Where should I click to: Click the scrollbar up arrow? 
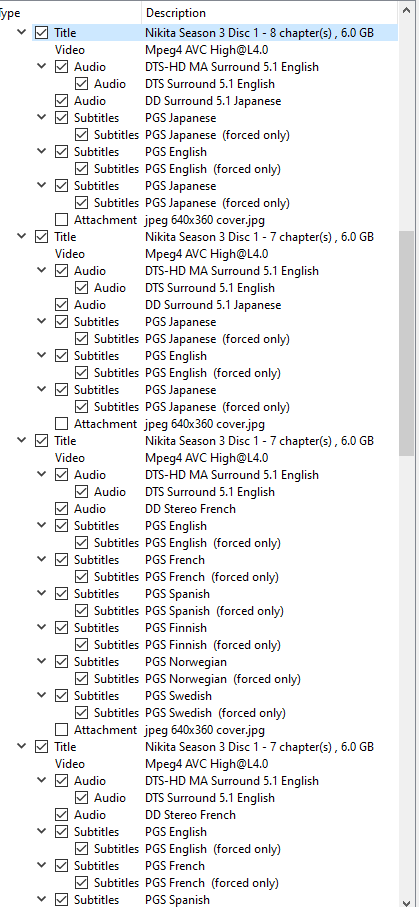[406, 11]
